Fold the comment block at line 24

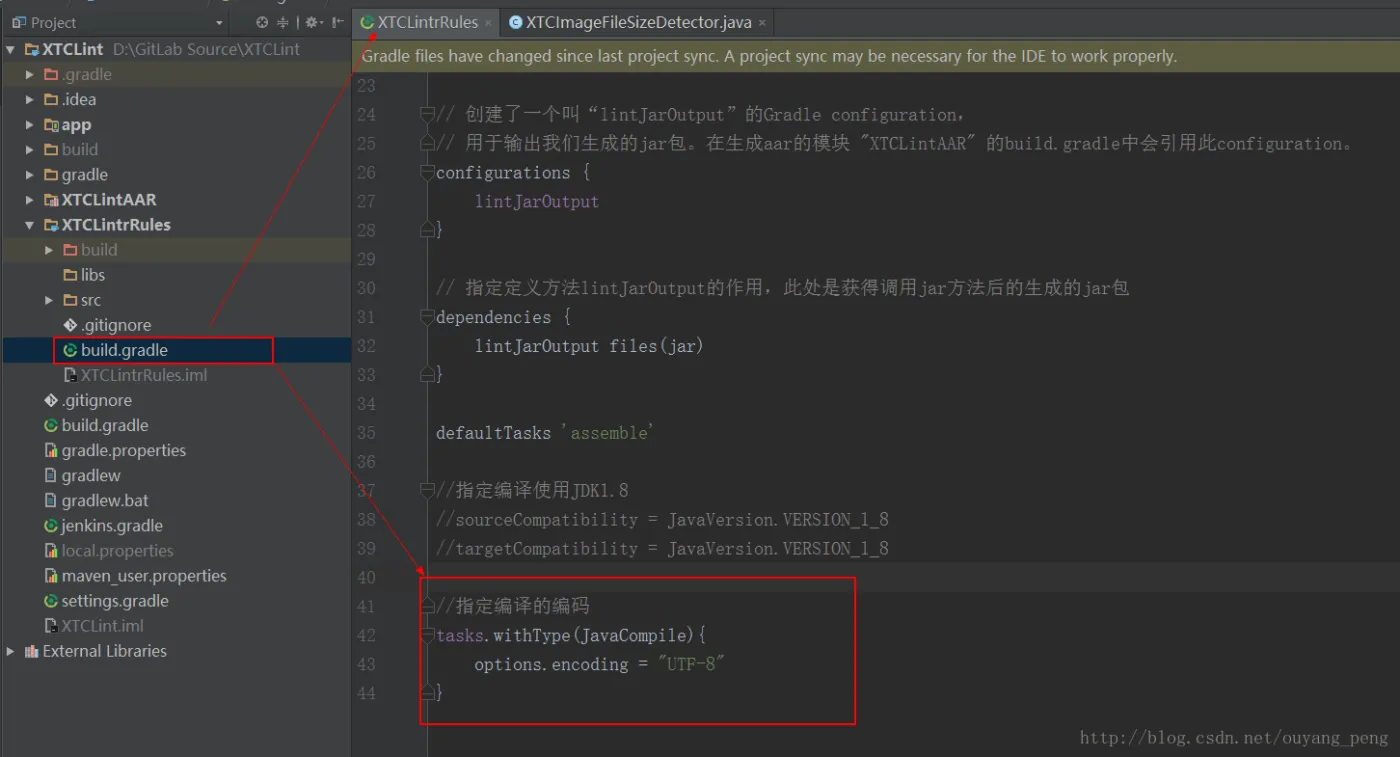point(428,114)
